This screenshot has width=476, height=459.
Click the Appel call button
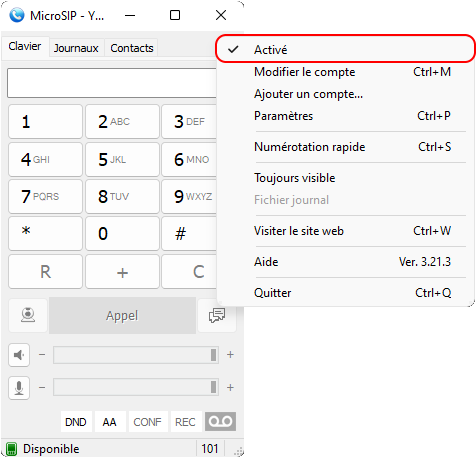[122, 315]
